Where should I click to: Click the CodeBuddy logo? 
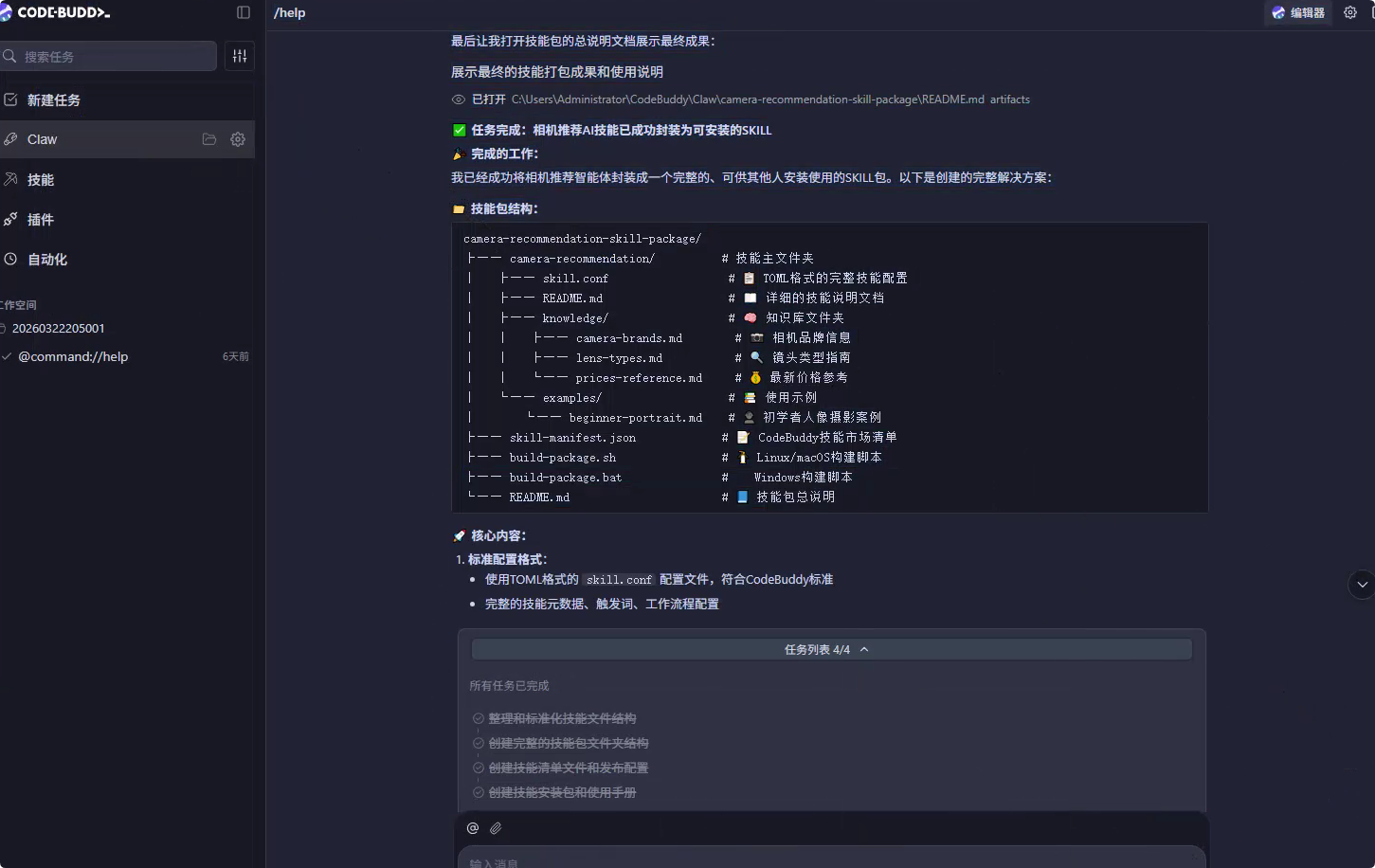[57, 12]
